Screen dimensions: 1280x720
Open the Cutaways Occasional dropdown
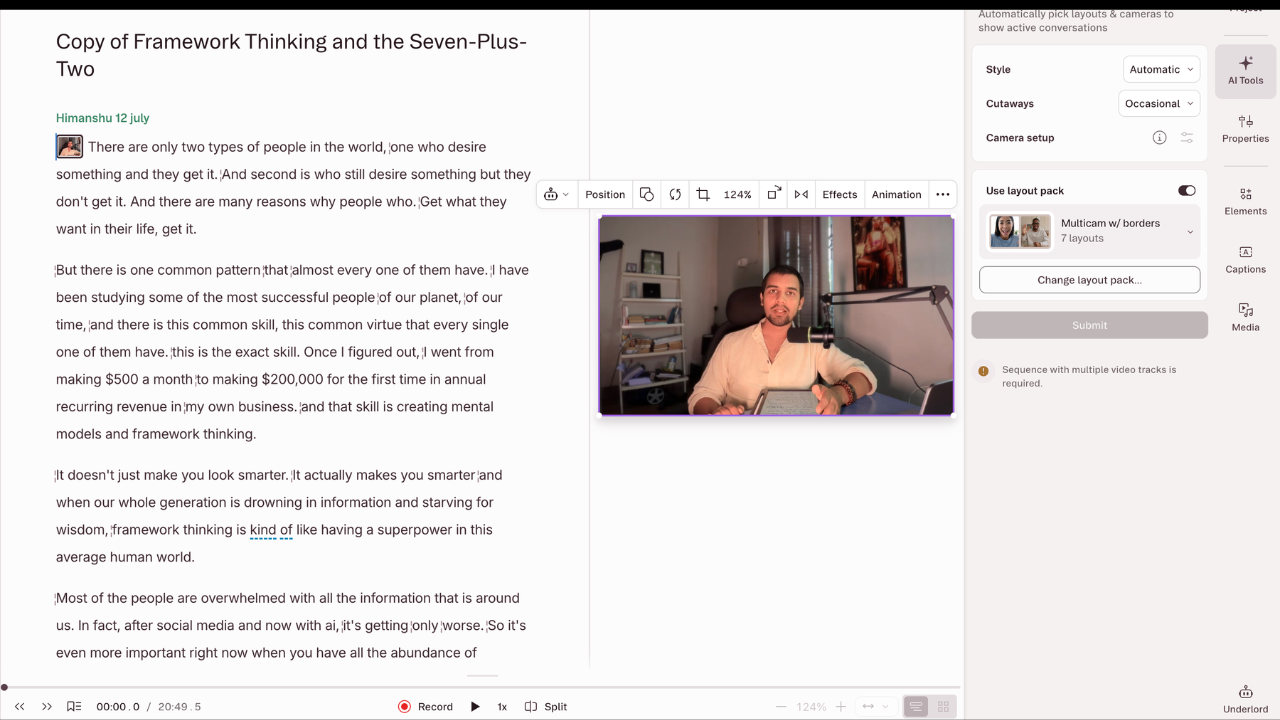(x=1159, y=104)
